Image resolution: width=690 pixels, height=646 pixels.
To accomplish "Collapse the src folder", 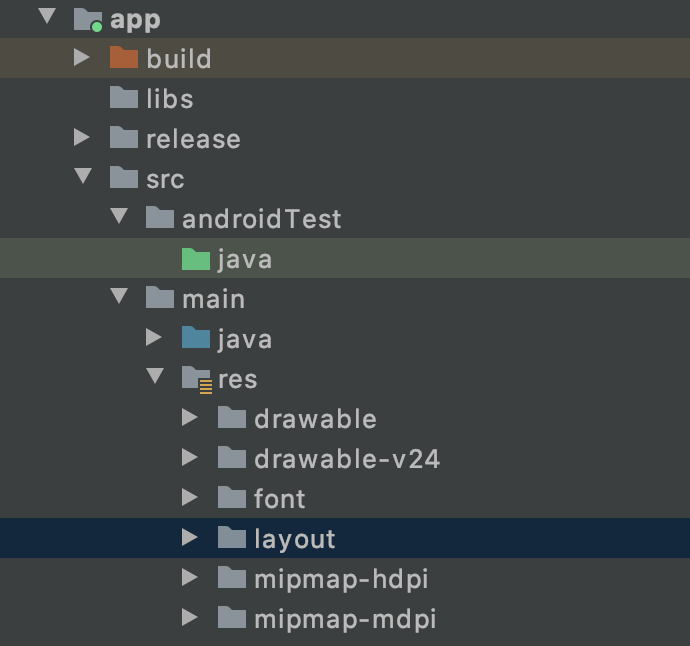I will (x=83, y=176).
